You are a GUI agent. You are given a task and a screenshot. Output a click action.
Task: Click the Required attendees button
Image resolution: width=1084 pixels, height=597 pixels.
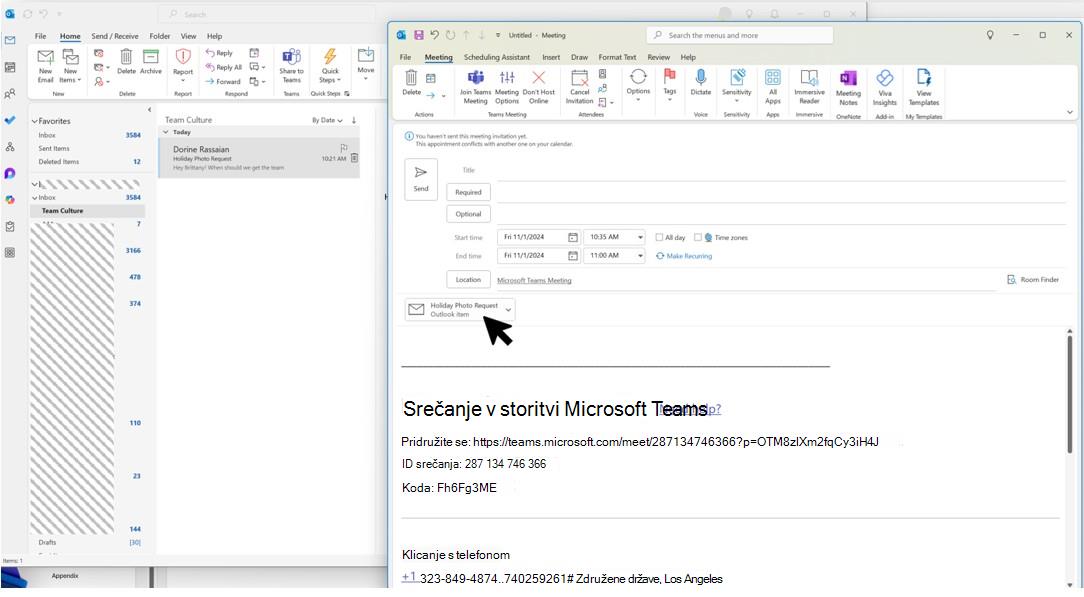pyautogui.click(x=468, y=192)
